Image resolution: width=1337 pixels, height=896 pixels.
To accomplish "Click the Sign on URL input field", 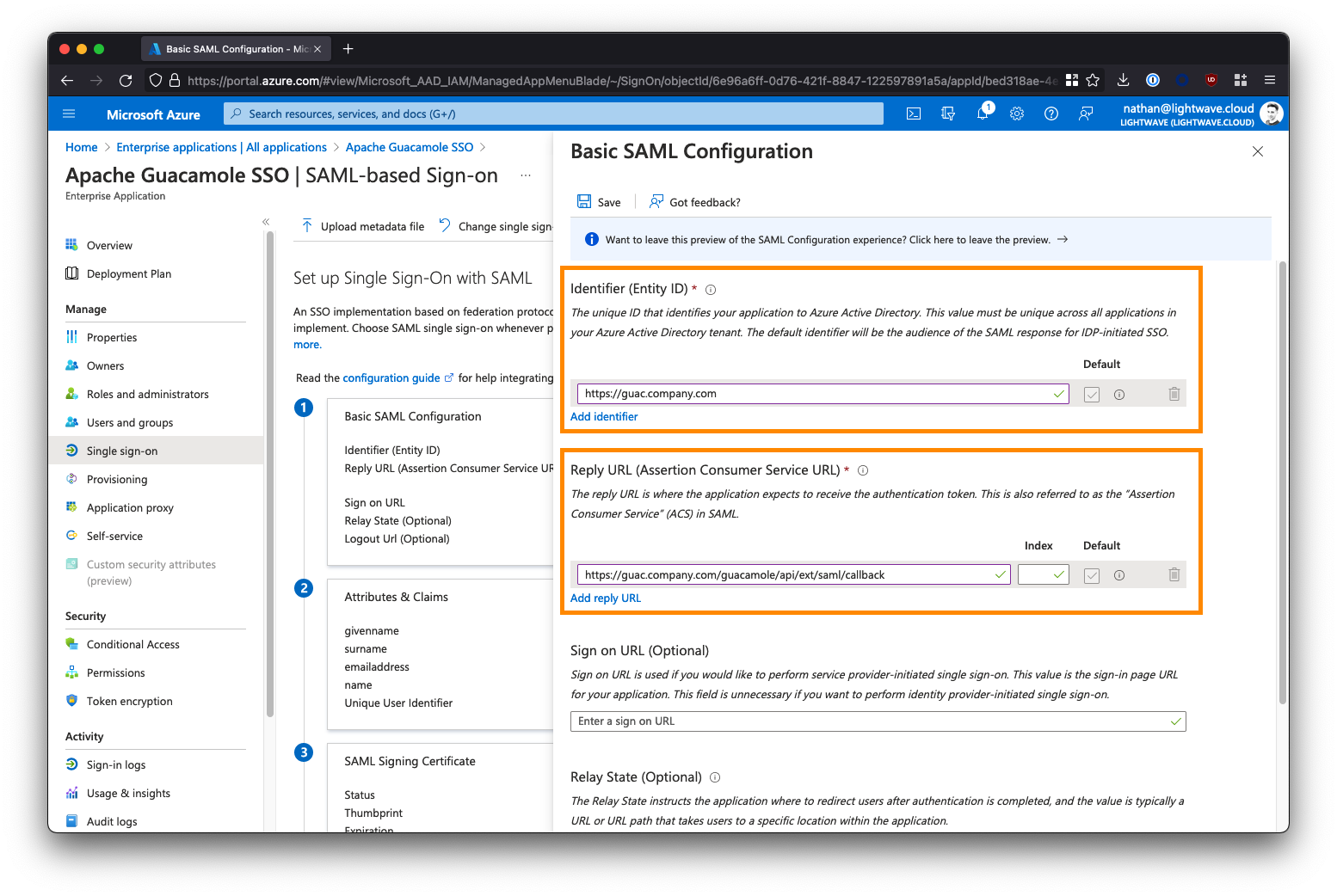I will coord(869,721).
